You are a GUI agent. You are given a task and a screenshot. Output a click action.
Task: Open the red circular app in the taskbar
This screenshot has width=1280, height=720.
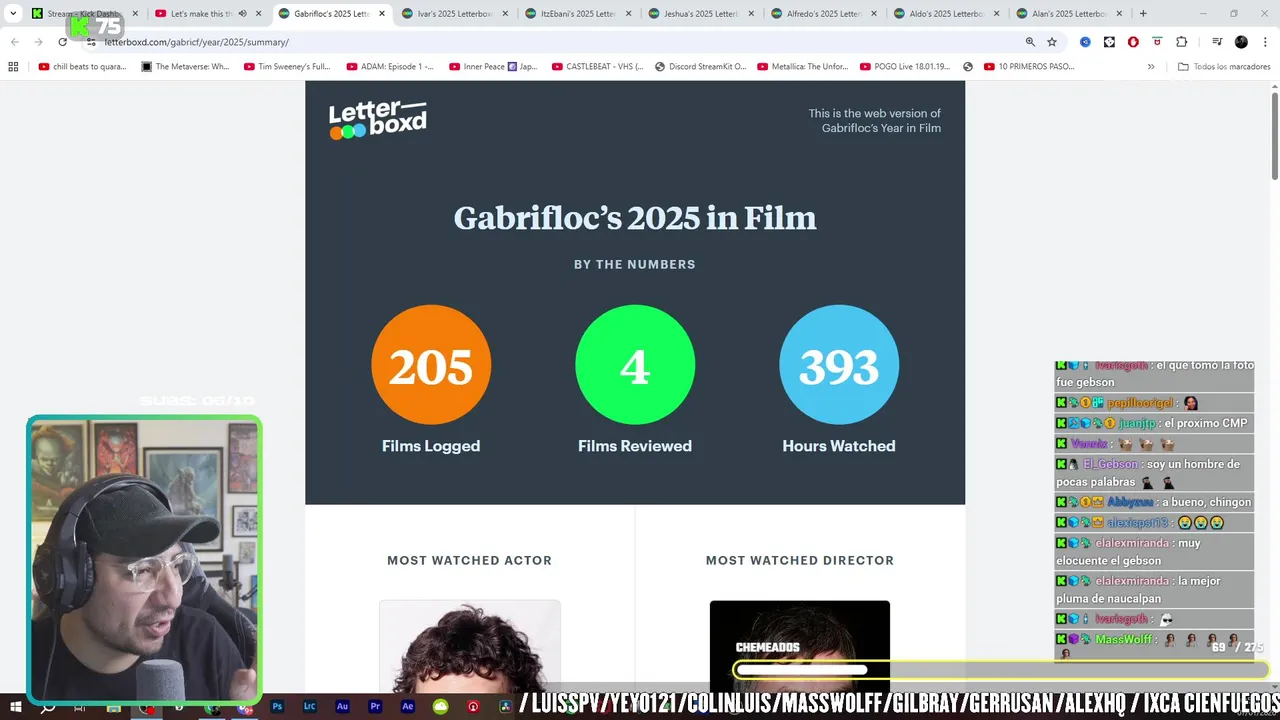[x=473, y=707]
